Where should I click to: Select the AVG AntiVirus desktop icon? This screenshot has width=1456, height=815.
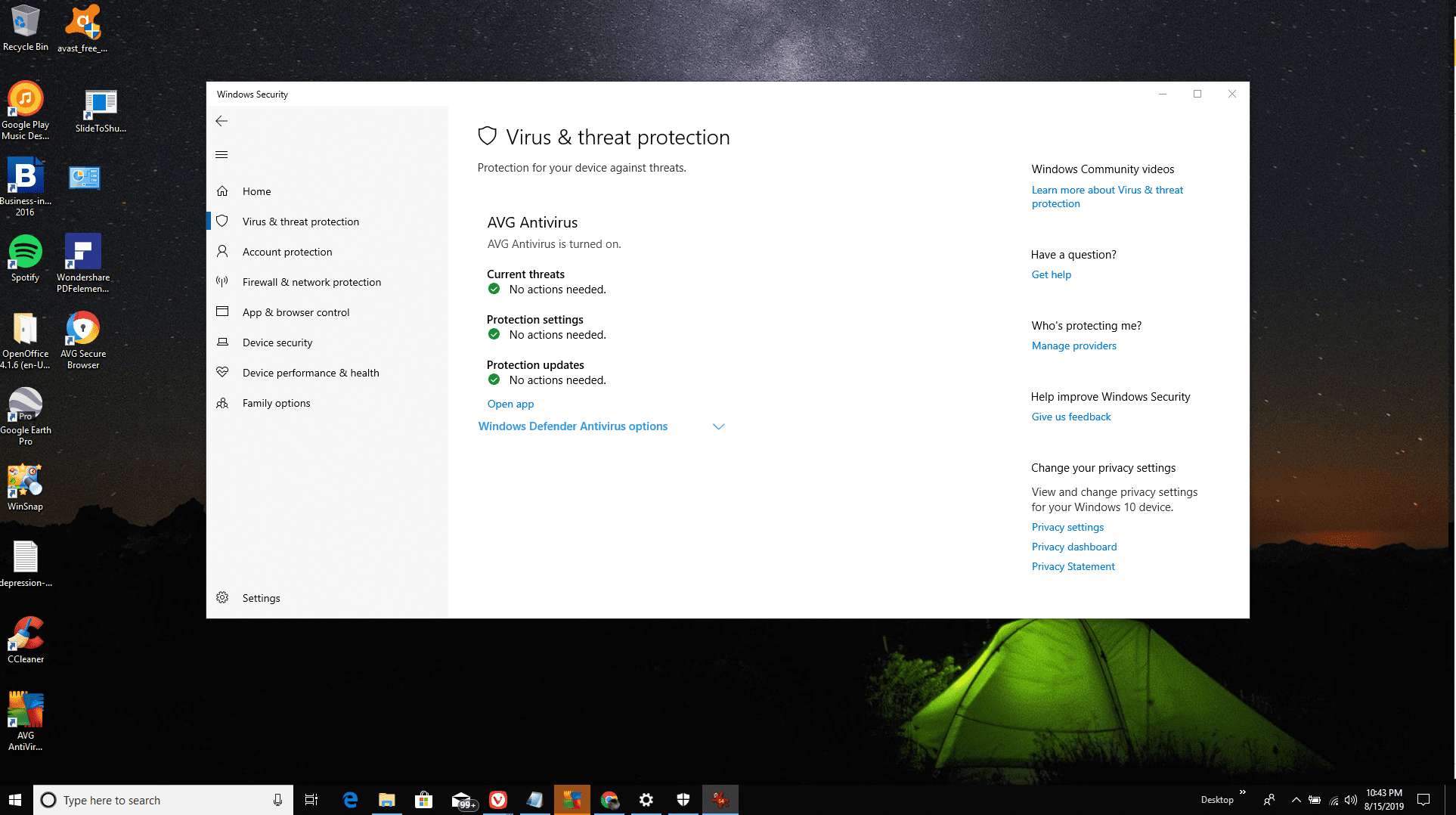click(x=26, y=721)
